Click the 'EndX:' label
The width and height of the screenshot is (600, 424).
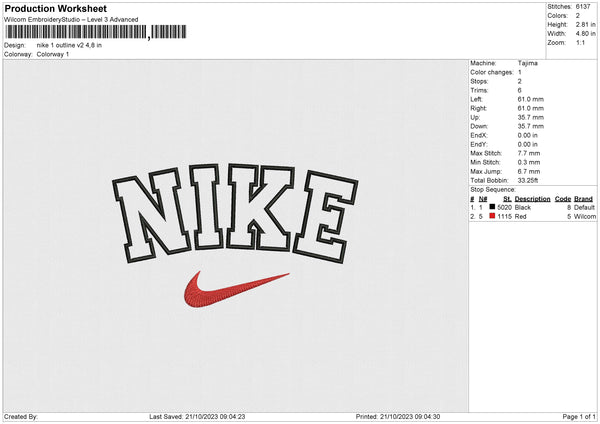(x=479, y=135)
